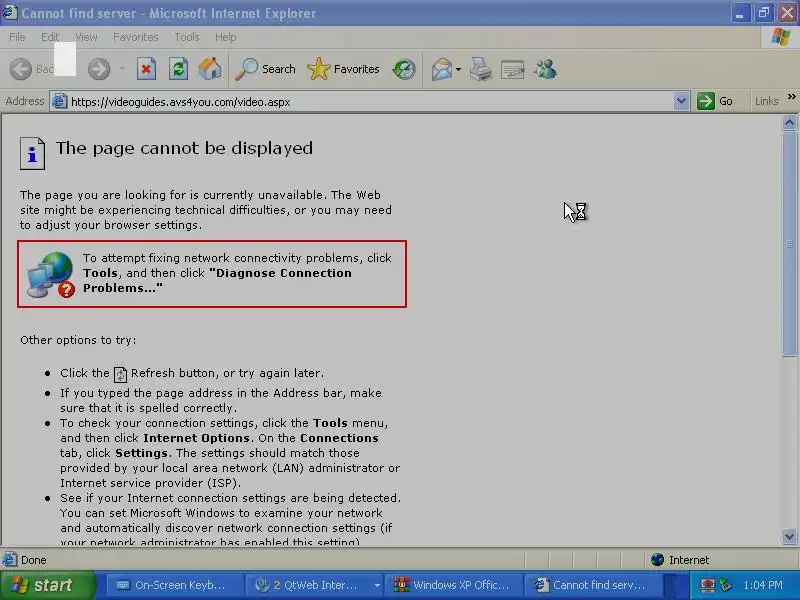The image size is (800, 600).
Task: Open the Help menu
Action: (x=226, y=37)
